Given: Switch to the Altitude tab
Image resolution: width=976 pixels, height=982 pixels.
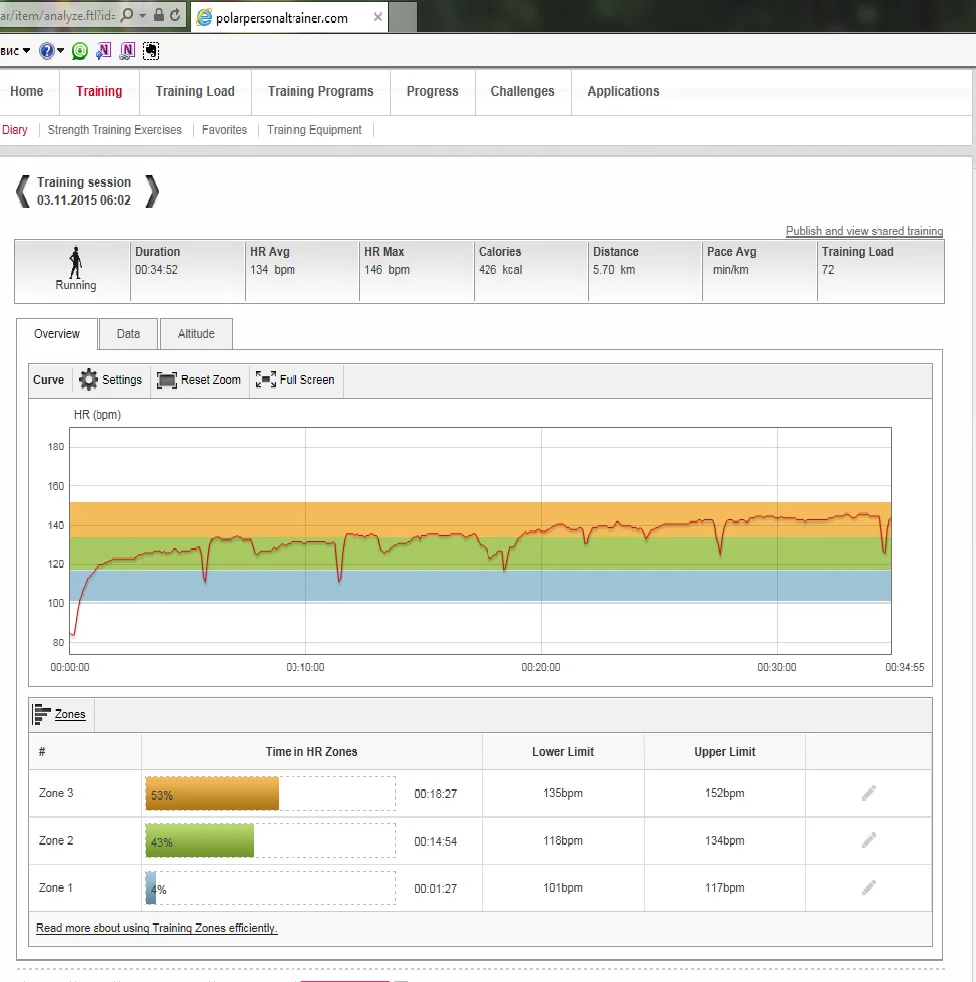Looking at the screenshot, I should [196, 334].
